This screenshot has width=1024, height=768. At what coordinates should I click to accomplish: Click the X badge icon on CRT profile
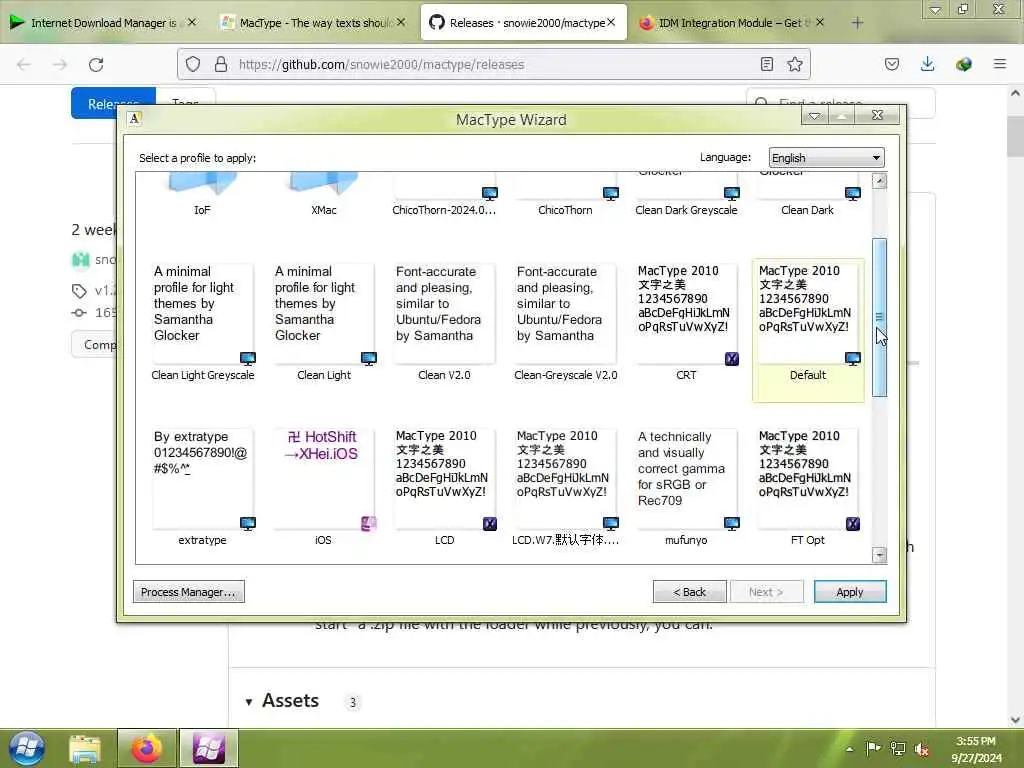pos(732,359)
